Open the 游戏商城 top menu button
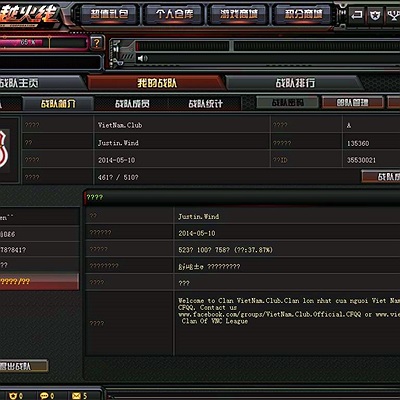Screen dimensions: 400x400 (239, 14)
